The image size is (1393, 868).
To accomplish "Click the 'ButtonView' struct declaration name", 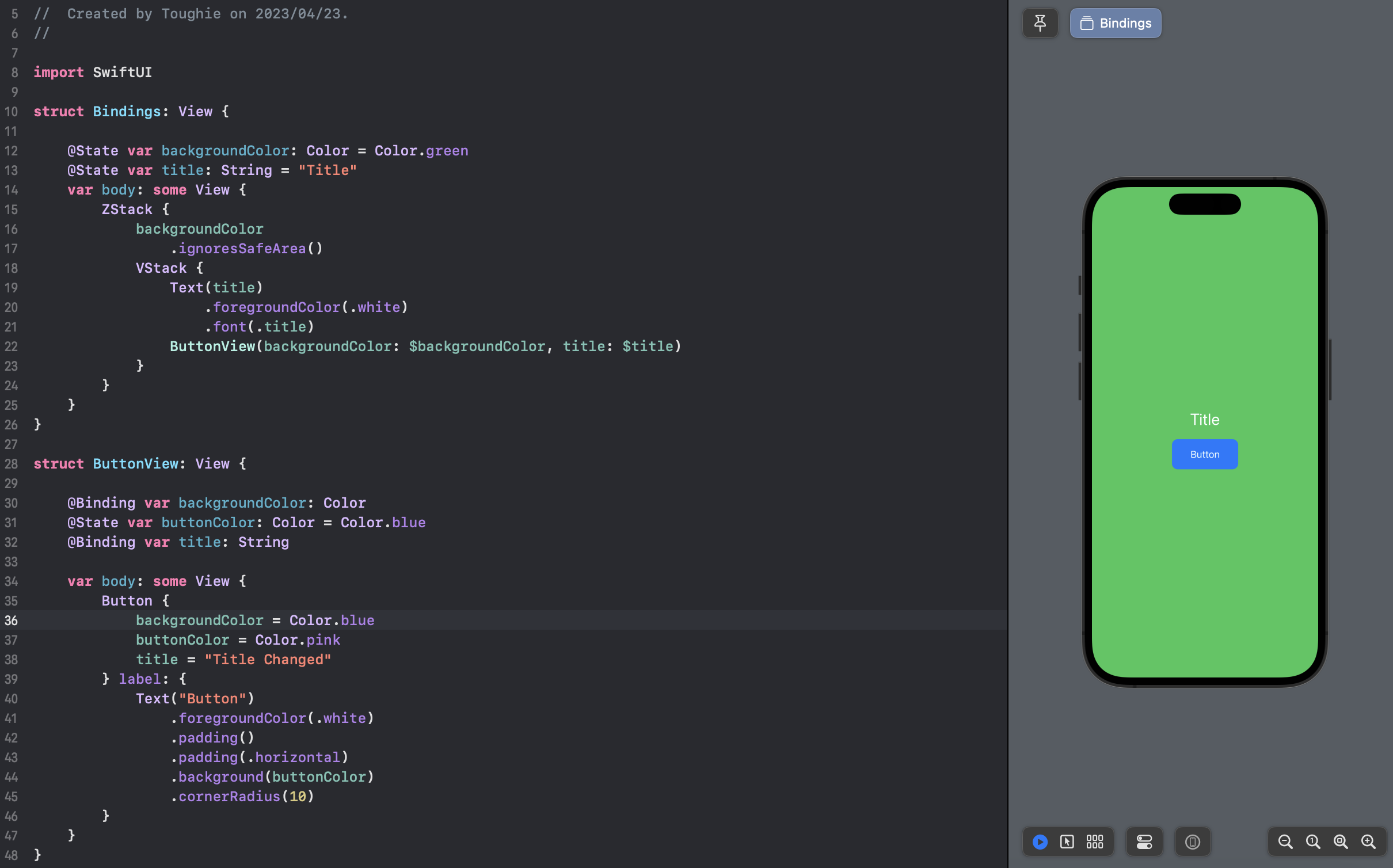I will coord(135,464).
